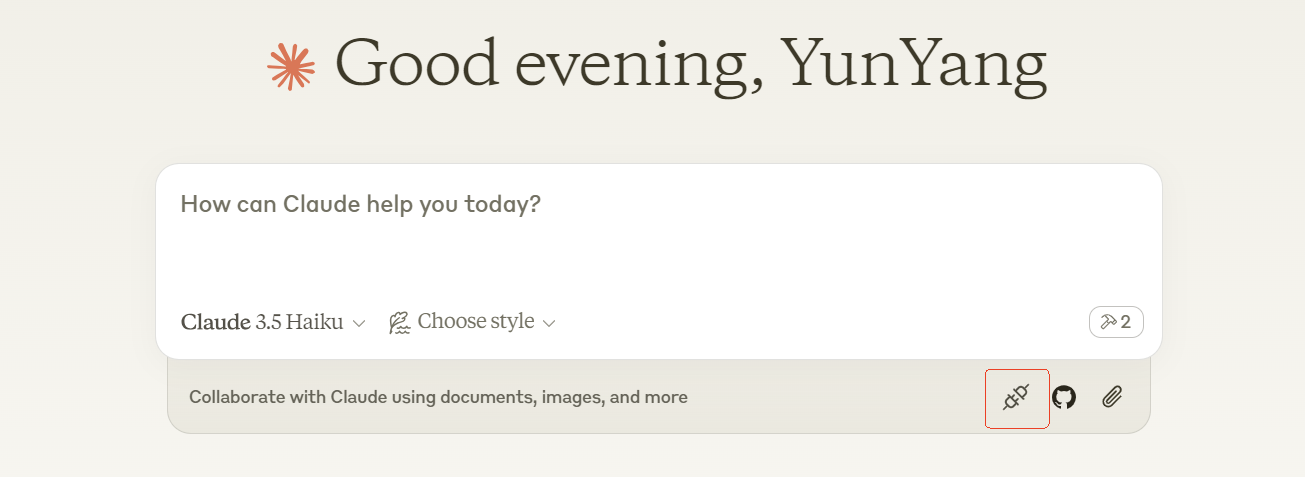The width and height of the screenshot is (1305, 477).
Task: Click the GitHub icon
Action: point(1064,397)
